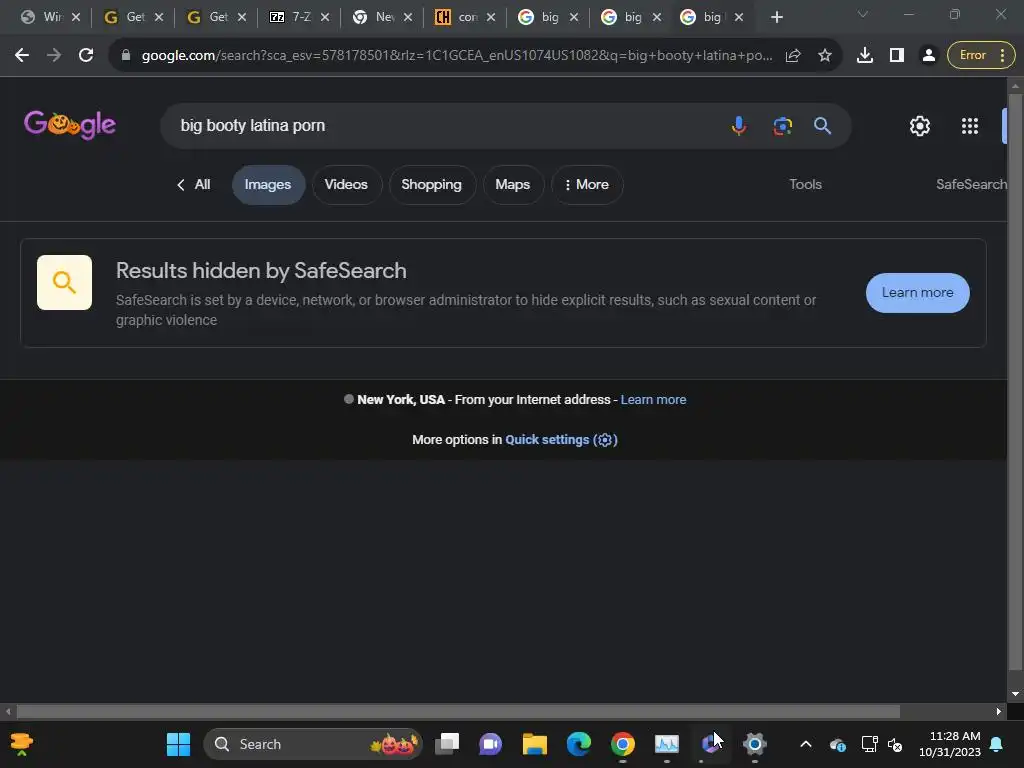
Task: Start voice search with microphone icon
Action: 739,125
